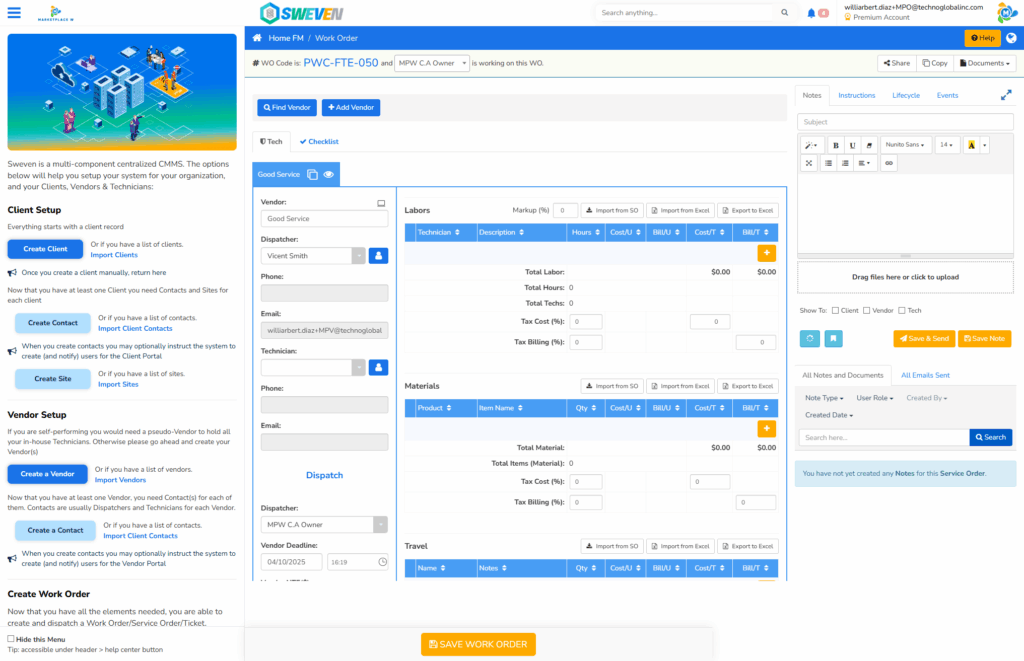
Task: Click the Drag files here upload area
Action: [x=905, y=277]
